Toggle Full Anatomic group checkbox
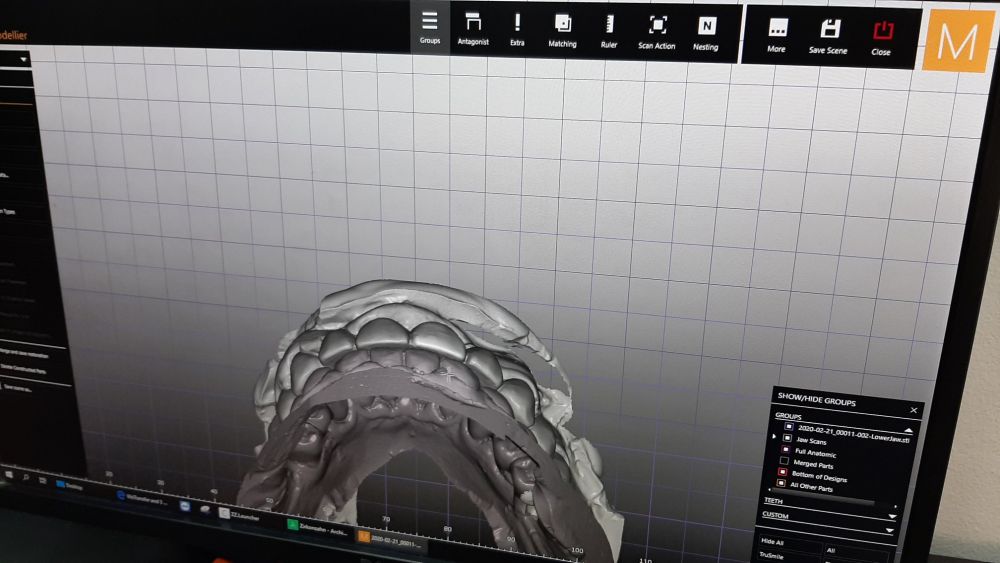The image size is (1000, 563). coord(786,450)
